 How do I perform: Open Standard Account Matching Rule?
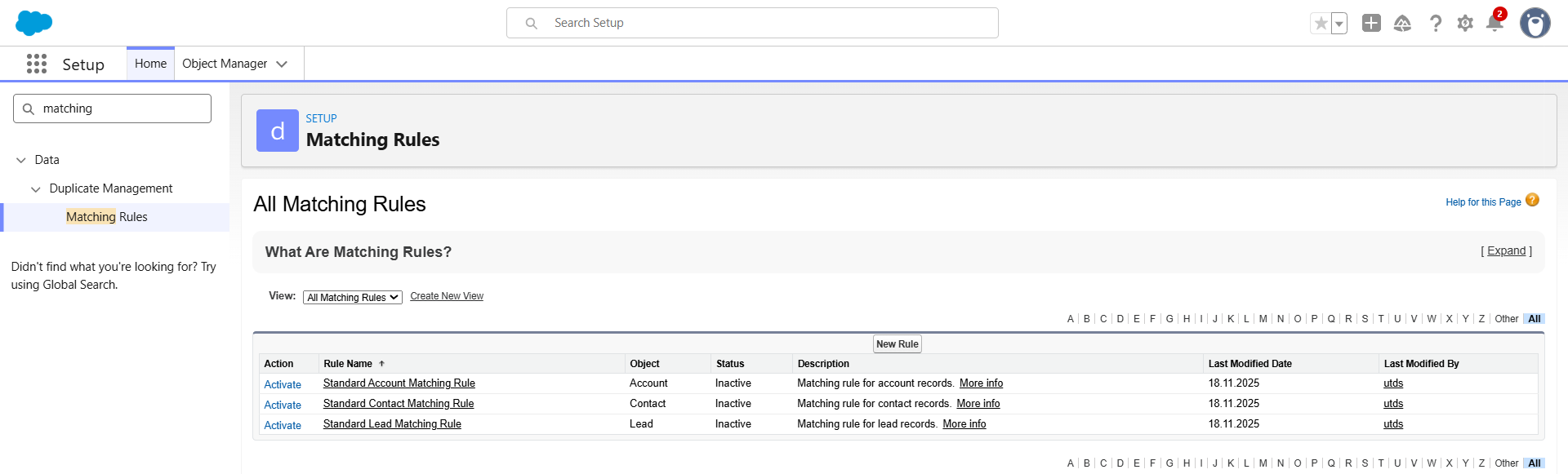click(x=399, y=383)
